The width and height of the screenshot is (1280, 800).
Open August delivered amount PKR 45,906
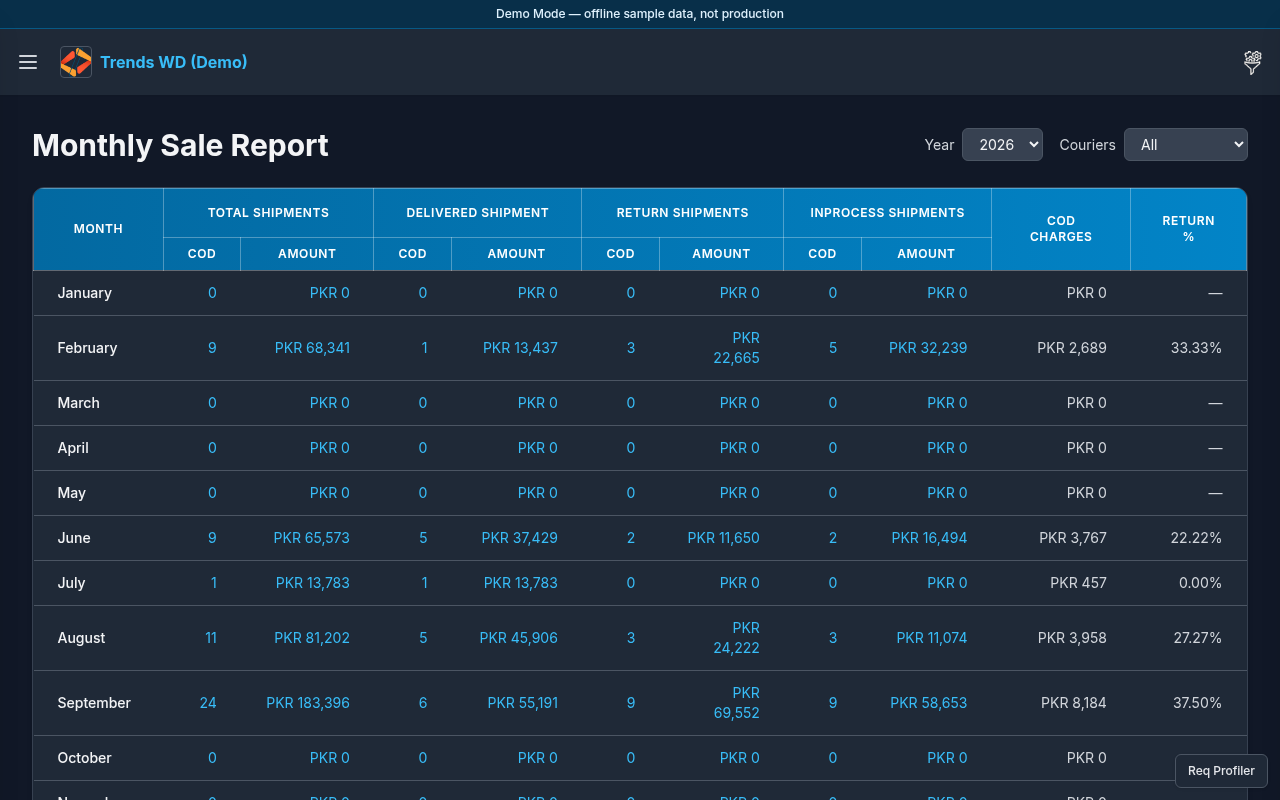(519, 638)
